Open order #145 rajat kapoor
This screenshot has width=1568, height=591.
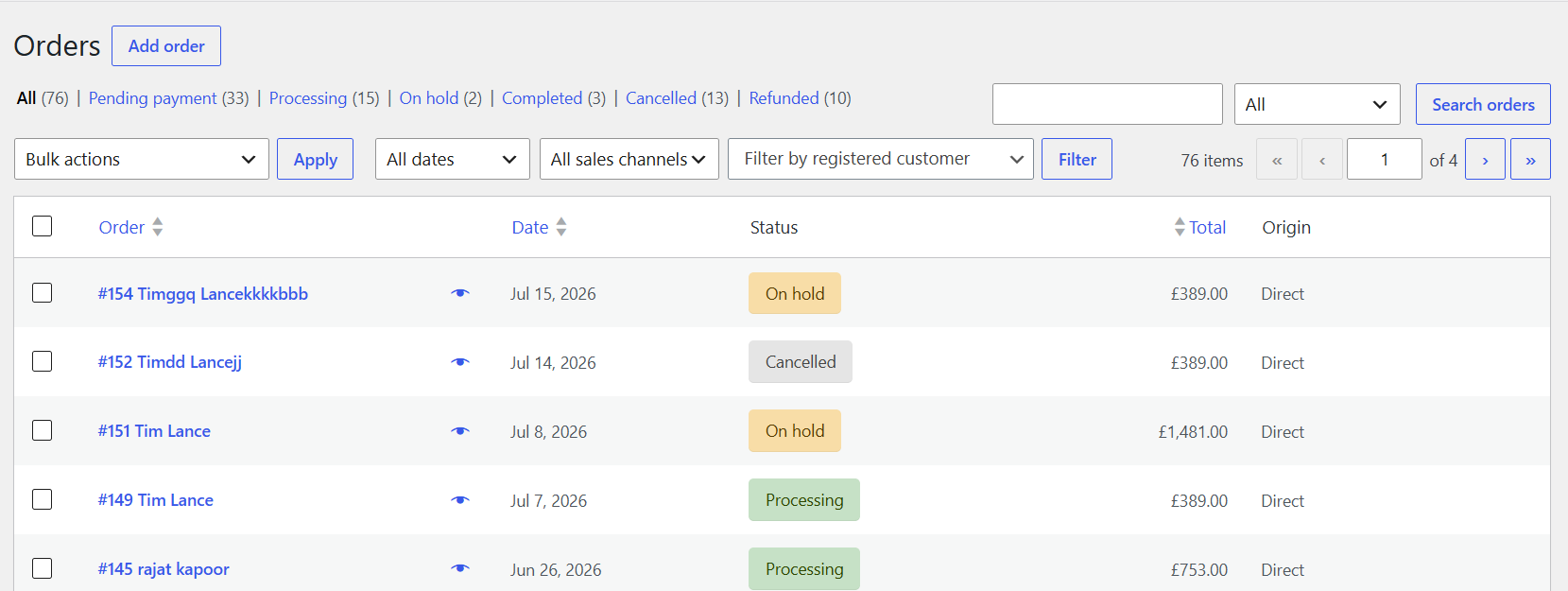coord(164,569)
